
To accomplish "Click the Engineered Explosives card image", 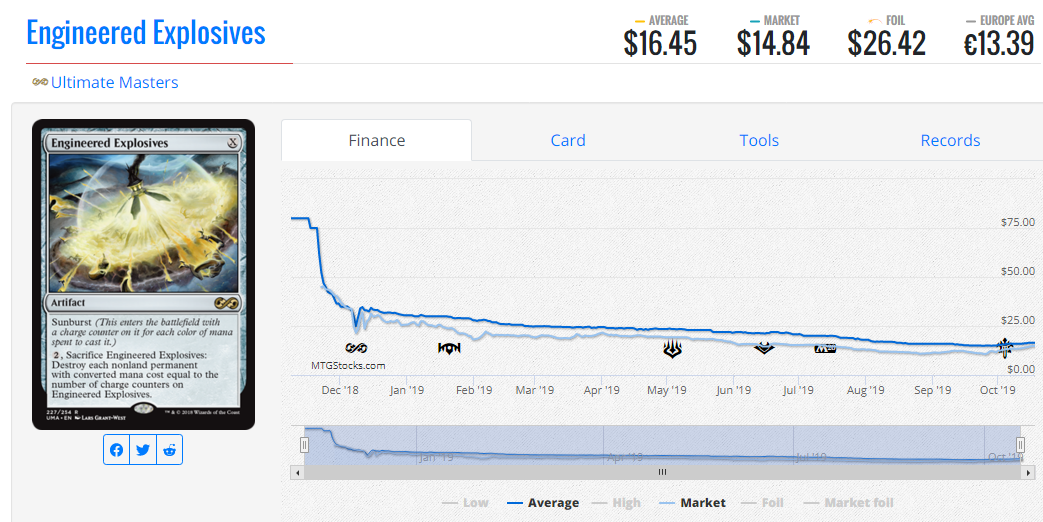I will pyautogui.click(x=144, y=275).
